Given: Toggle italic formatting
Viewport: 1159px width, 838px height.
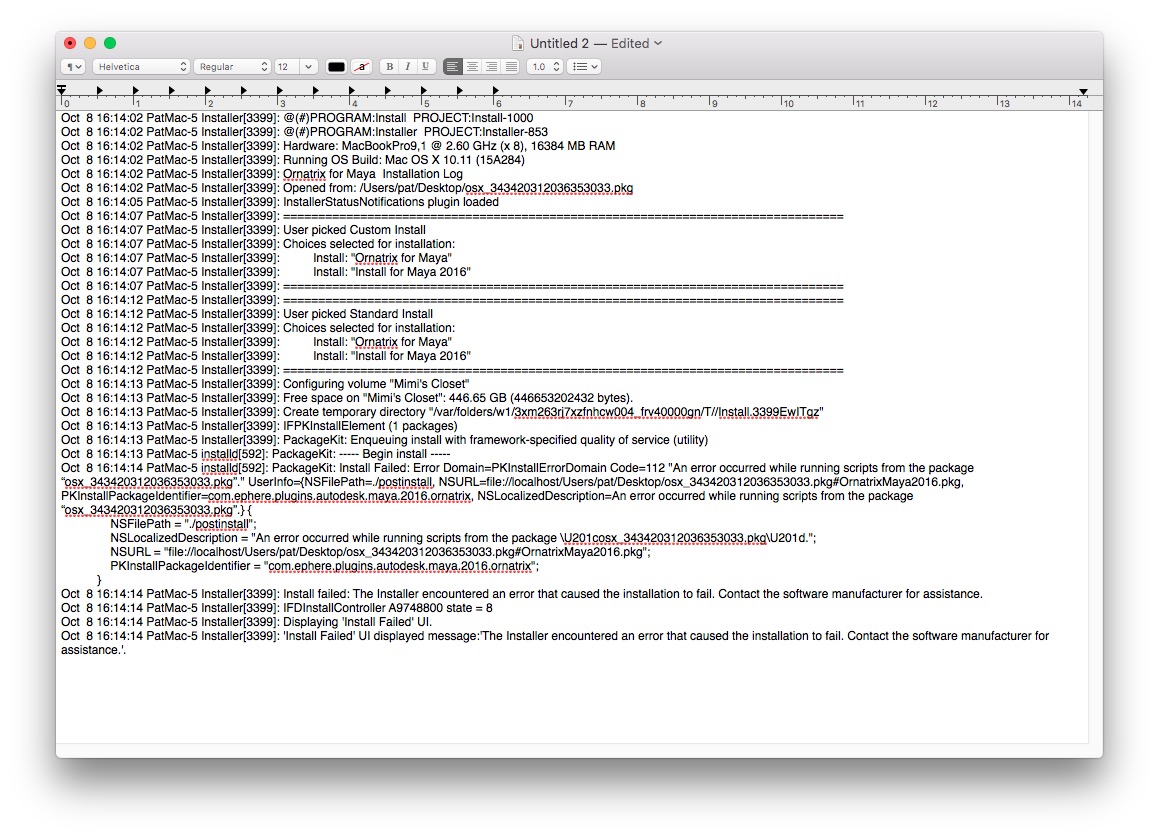Looking at the screenshot, I should [407, 67].
